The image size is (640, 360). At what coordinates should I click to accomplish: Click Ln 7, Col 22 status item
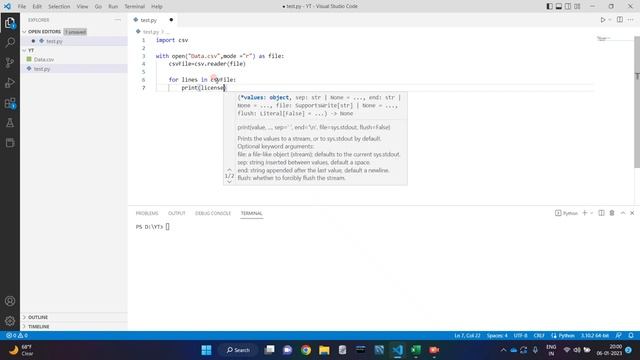point(467,336)
